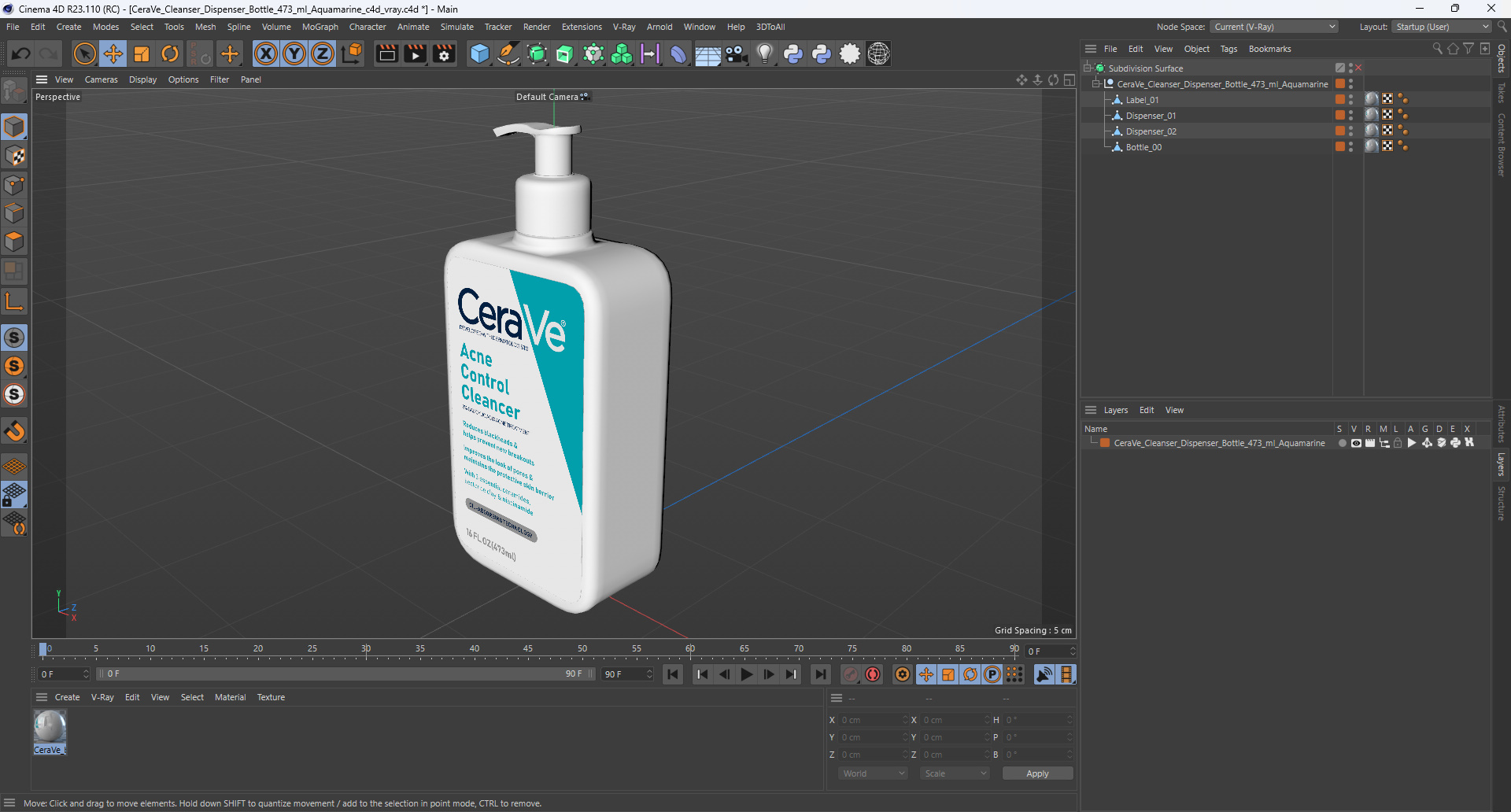The width and height of the screenshot is (1511, 812).
Task: Toggle CeraVe layer view visibility eye
Action: (x=1356, y=443)
